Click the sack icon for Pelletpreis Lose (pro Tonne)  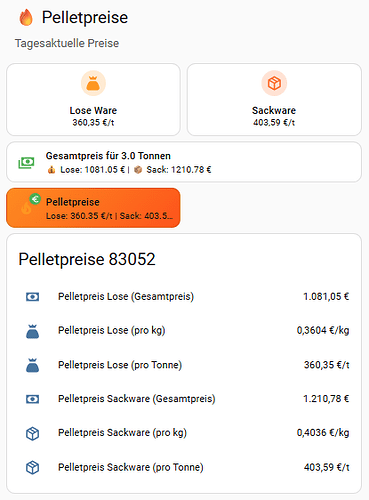[32, 365]
